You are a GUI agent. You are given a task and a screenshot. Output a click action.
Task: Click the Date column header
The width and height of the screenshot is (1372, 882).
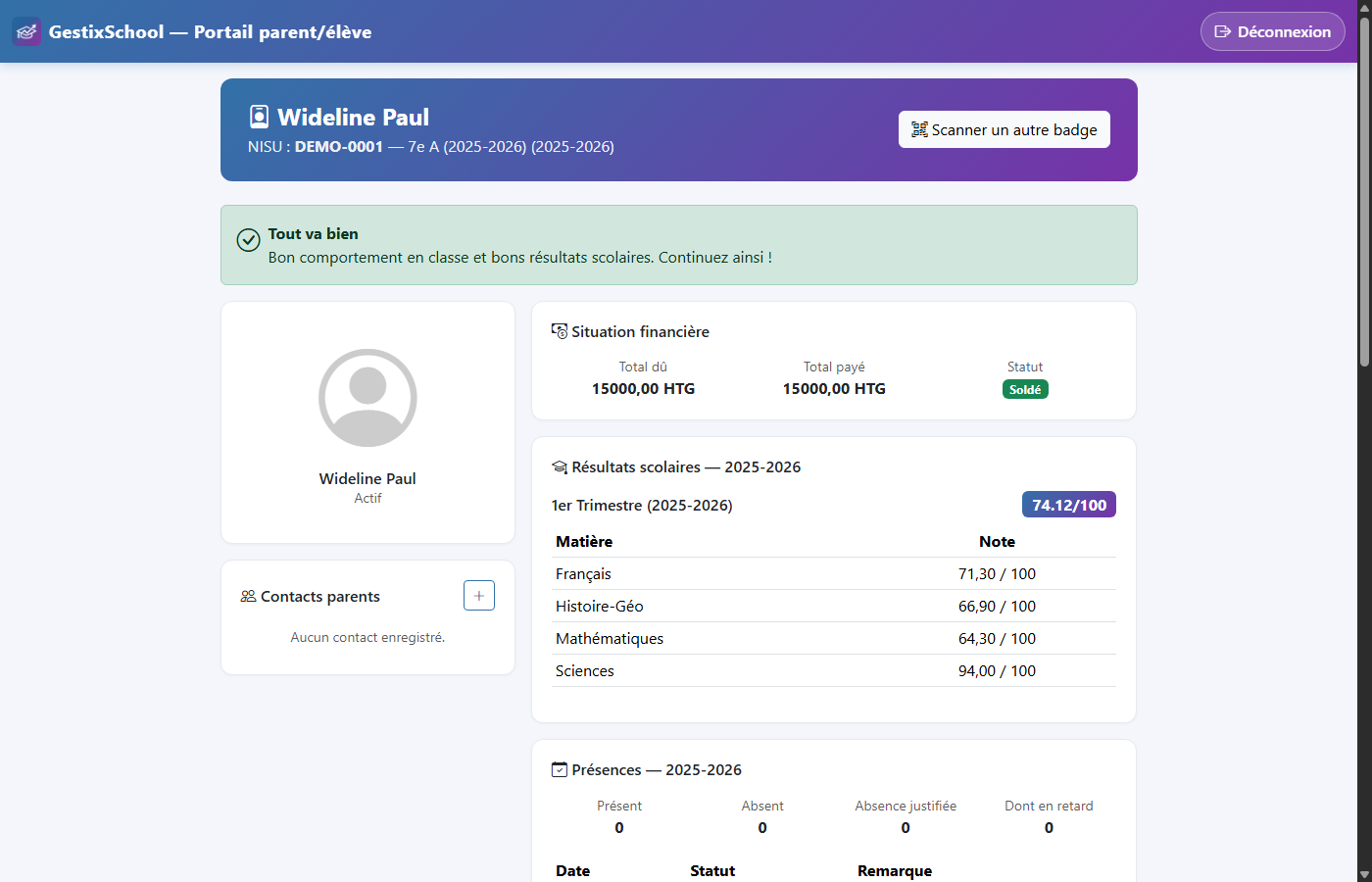[573, 871]
